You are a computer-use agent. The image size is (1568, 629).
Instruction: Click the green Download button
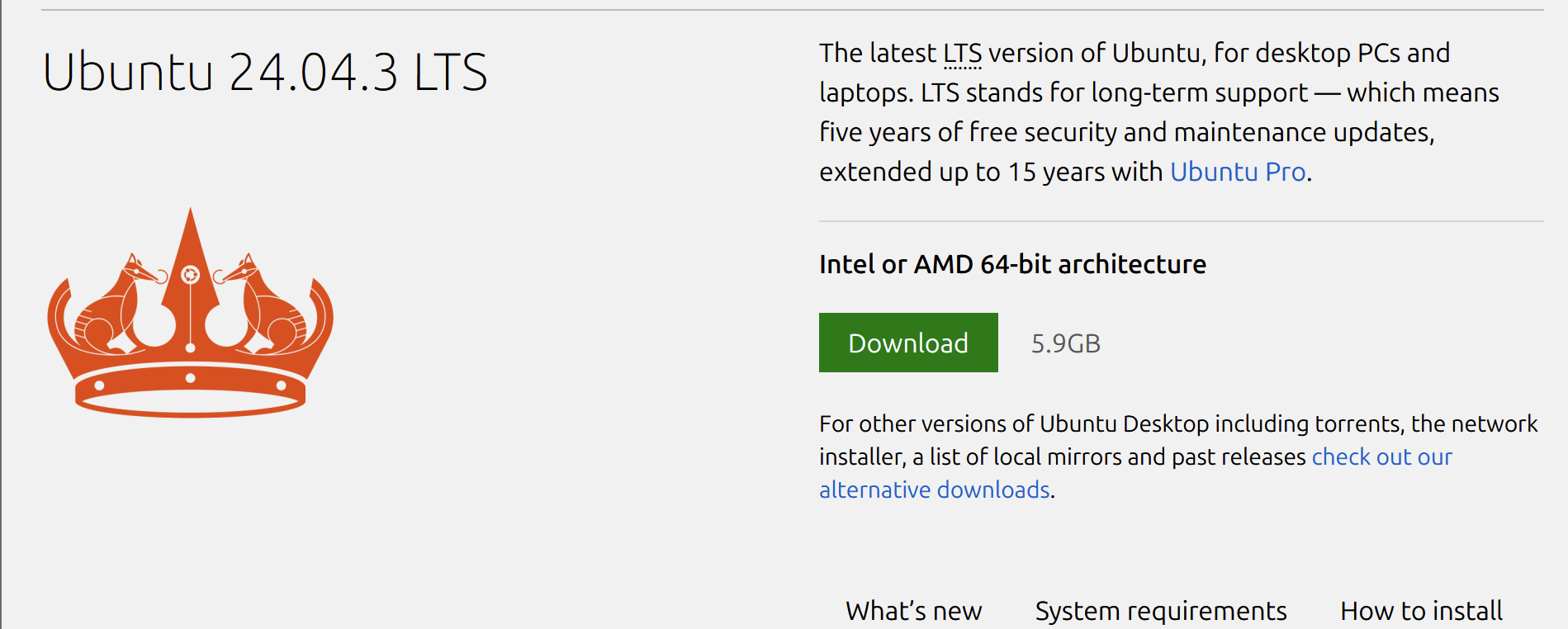point(907,343)
